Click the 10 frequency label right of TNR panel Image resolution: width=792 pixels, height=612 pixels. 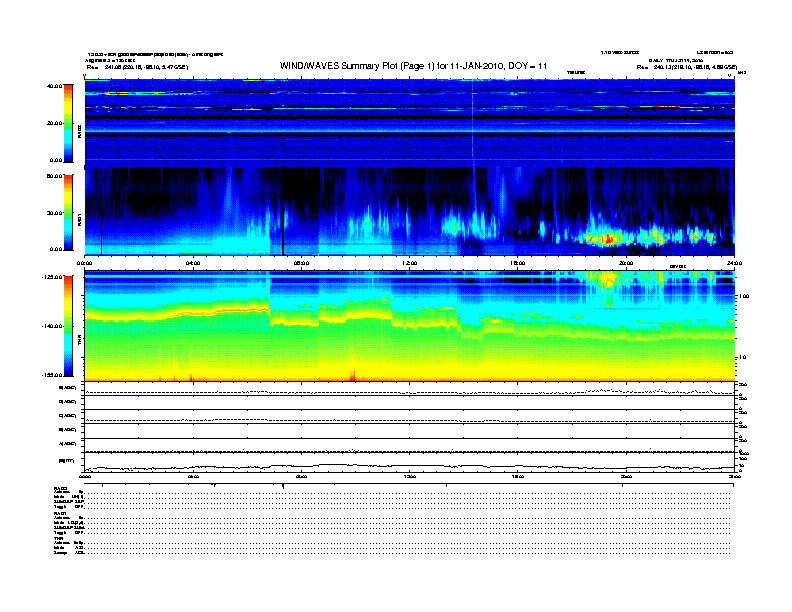[x=743, y=358]
